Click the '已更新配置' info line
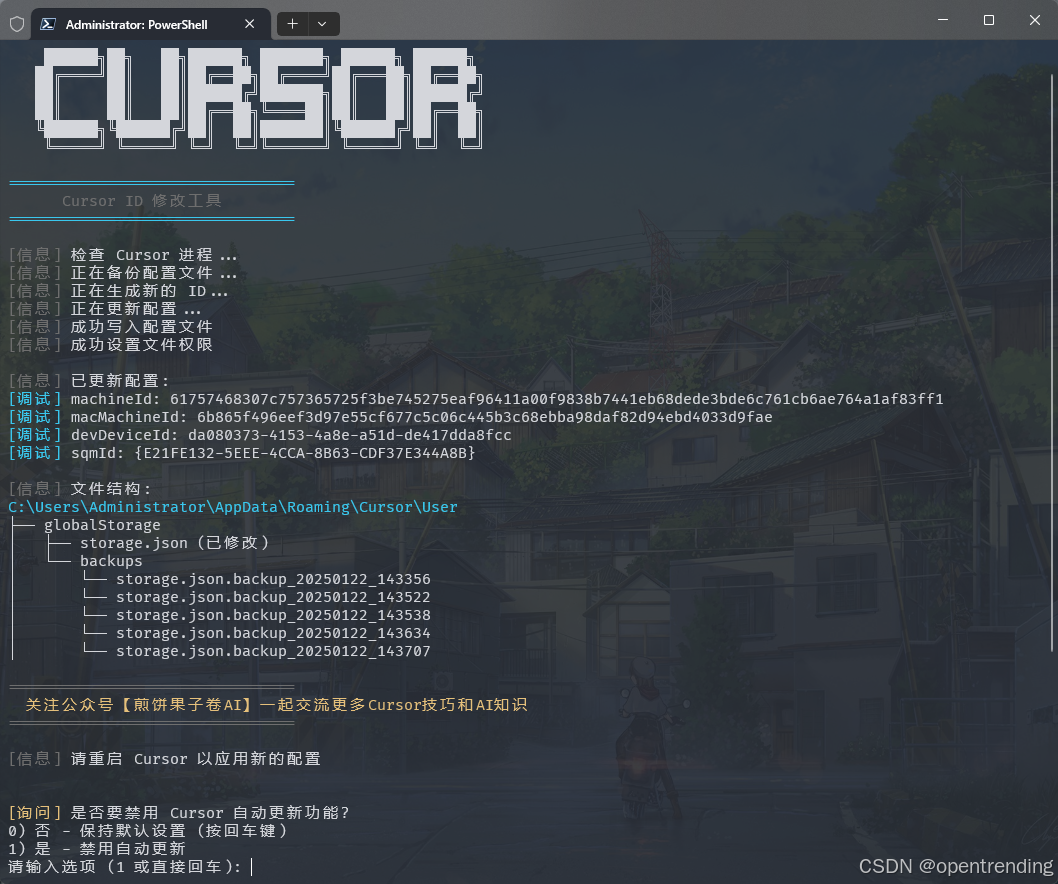 click(x=89, y=381)
